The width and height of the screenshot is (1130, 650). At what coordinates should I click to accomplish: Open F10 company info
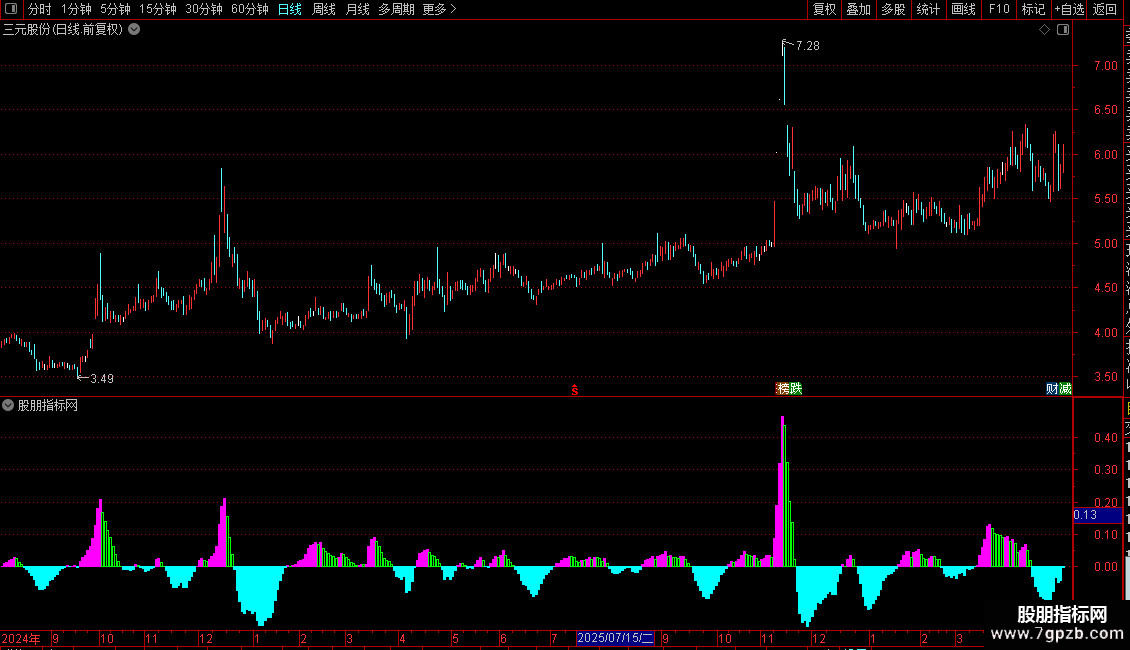coord(999,9)
